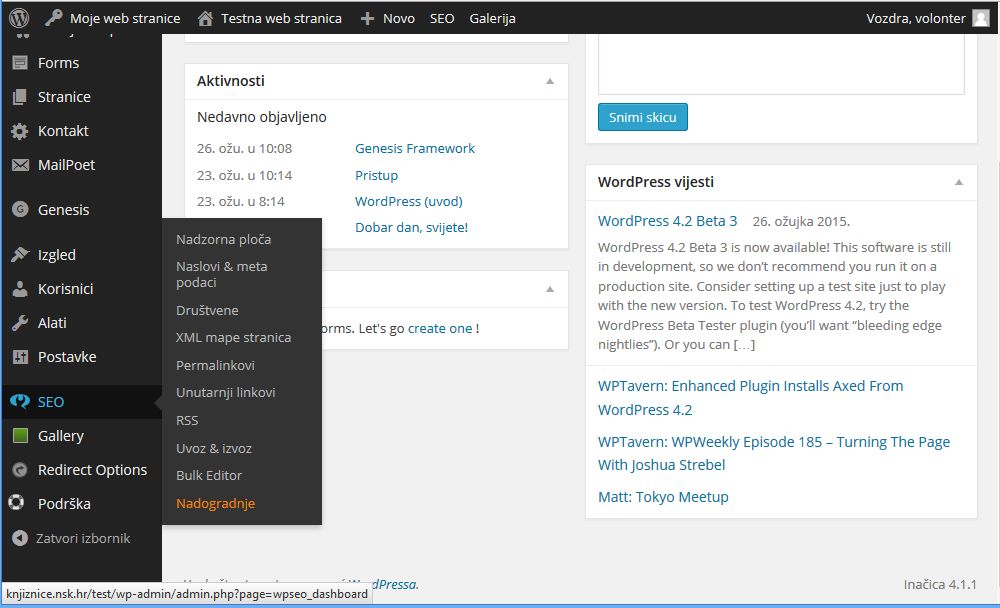1000x608 pixels.
Task: Click the Vozdra, volonter account greeting
Action: click(916, 19)
